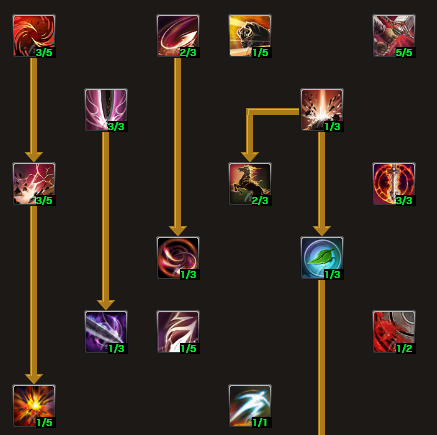Select the fiery explosion skill icon 1/5
437x435 pixels.
pyautogui.click(x=34, y=406)
